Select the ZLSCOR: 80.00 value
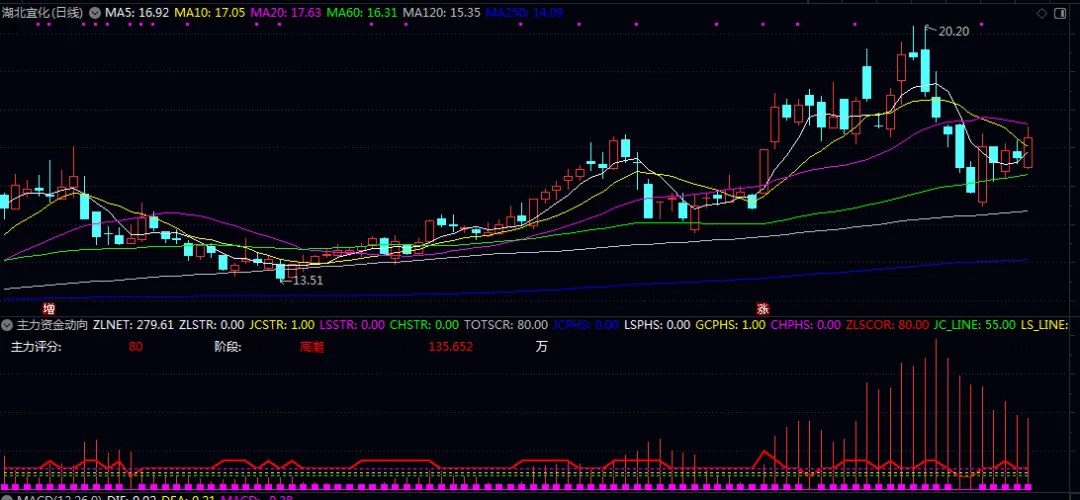1080x500 pixels. click(x=887, y=324)
